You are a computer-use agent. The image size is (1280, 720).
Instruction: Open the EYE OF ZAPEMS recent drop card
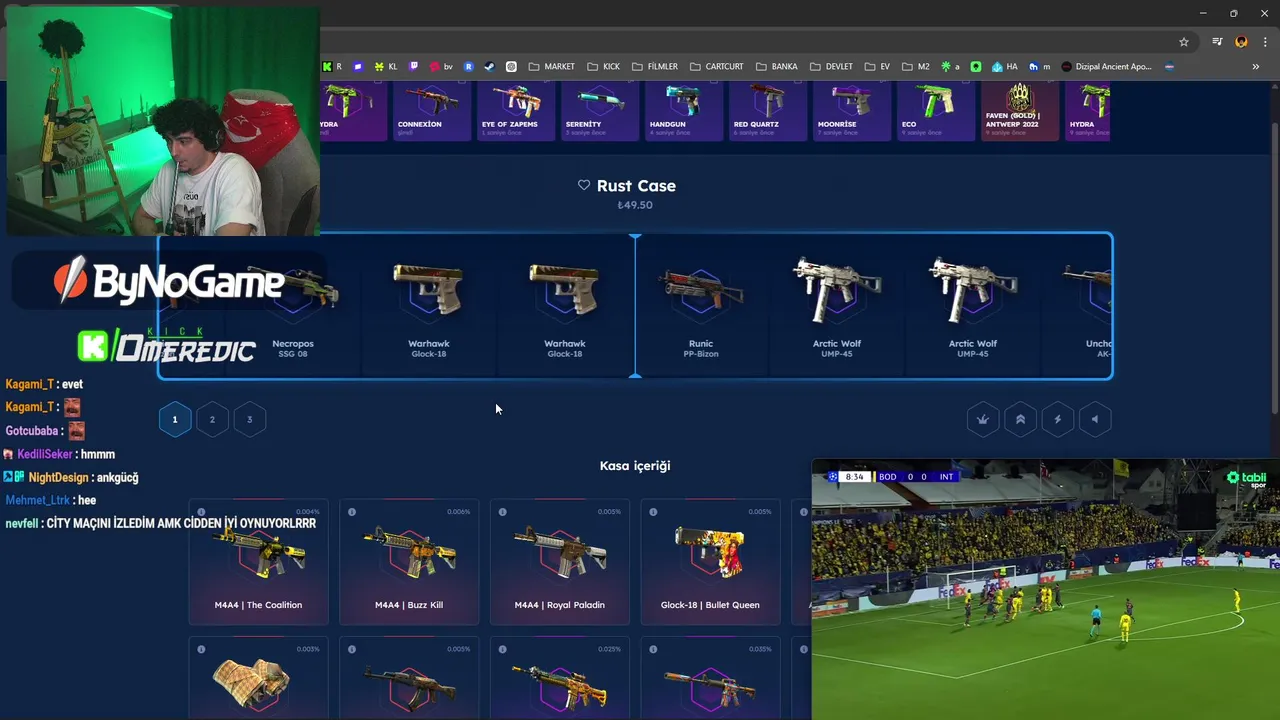pyautogui.click(x=516, y=111)
